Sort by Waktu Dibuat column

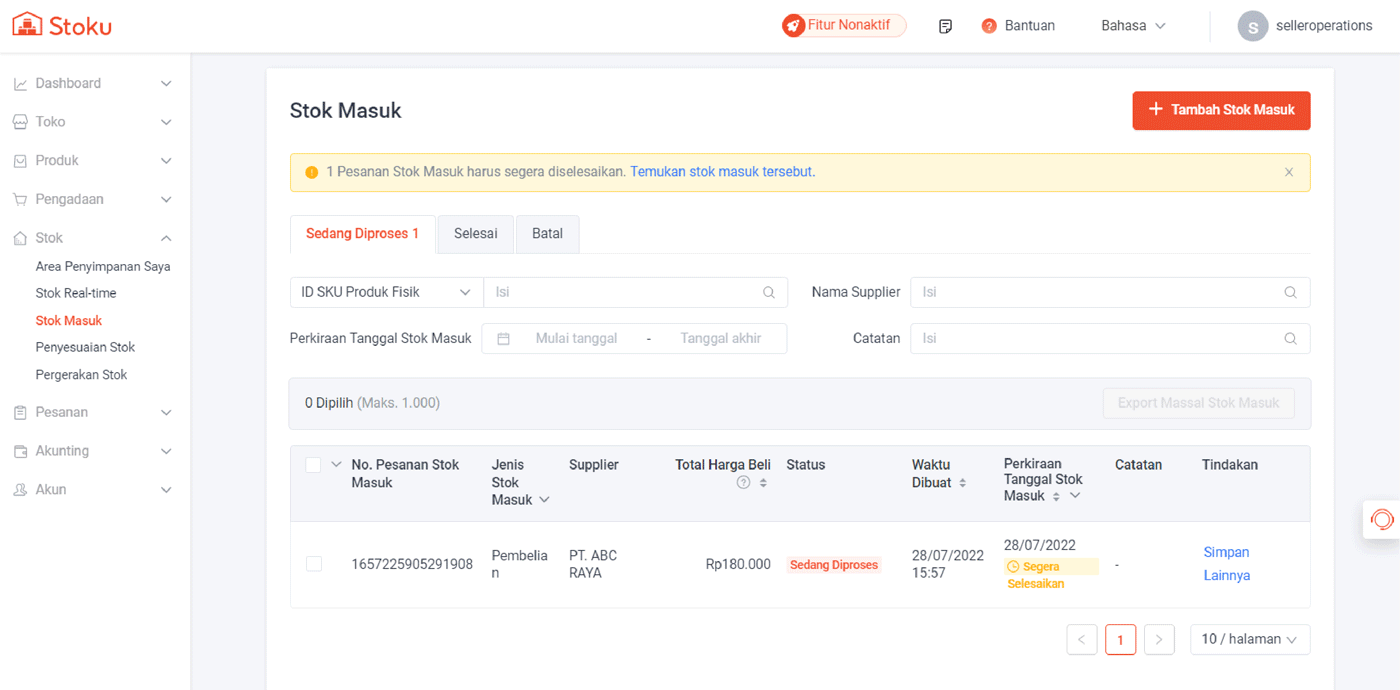(962, 483)
